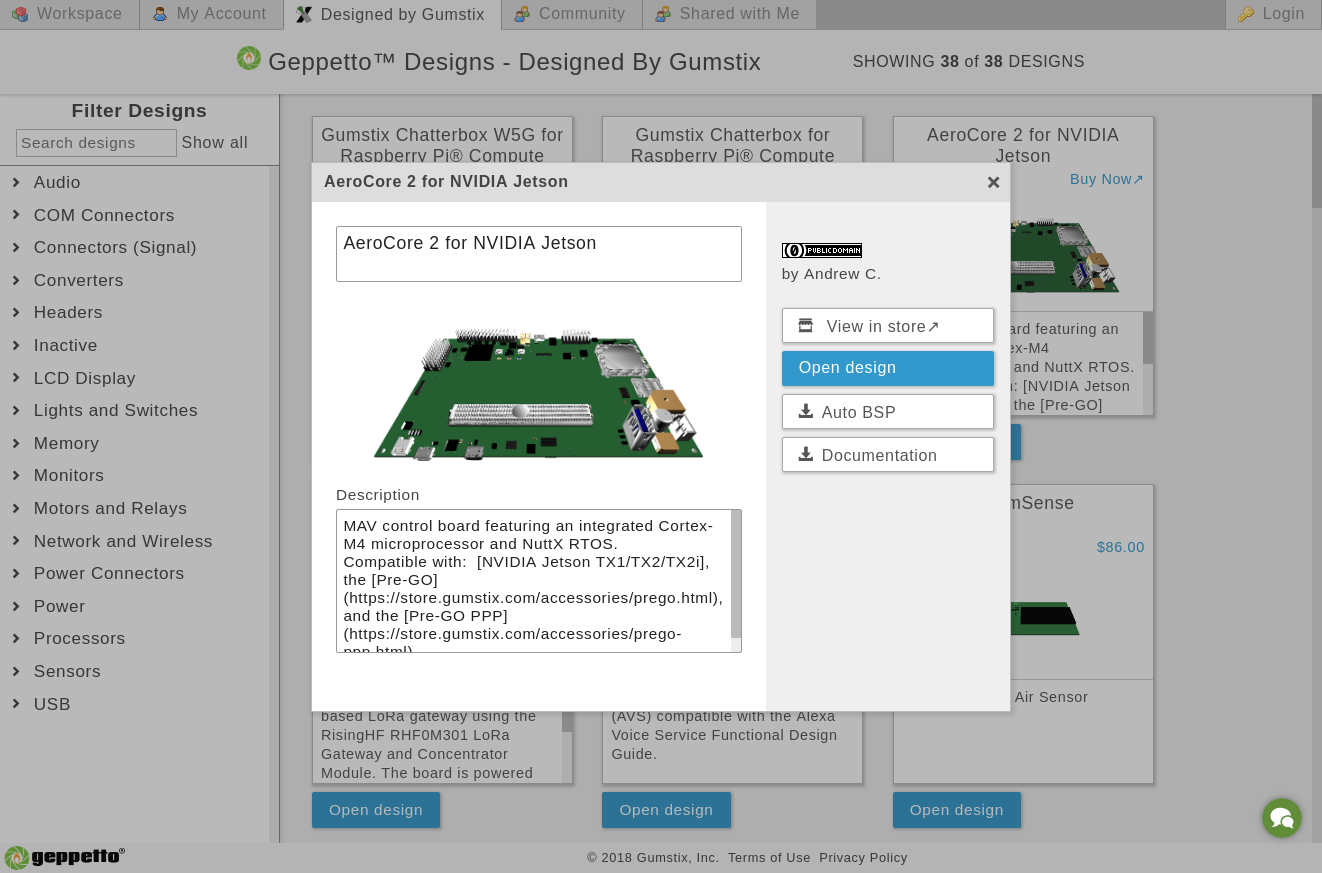The height and width of the screenshot is (873, 1322).
Task: Switch to My Account tab
Action: click(211, 14)
